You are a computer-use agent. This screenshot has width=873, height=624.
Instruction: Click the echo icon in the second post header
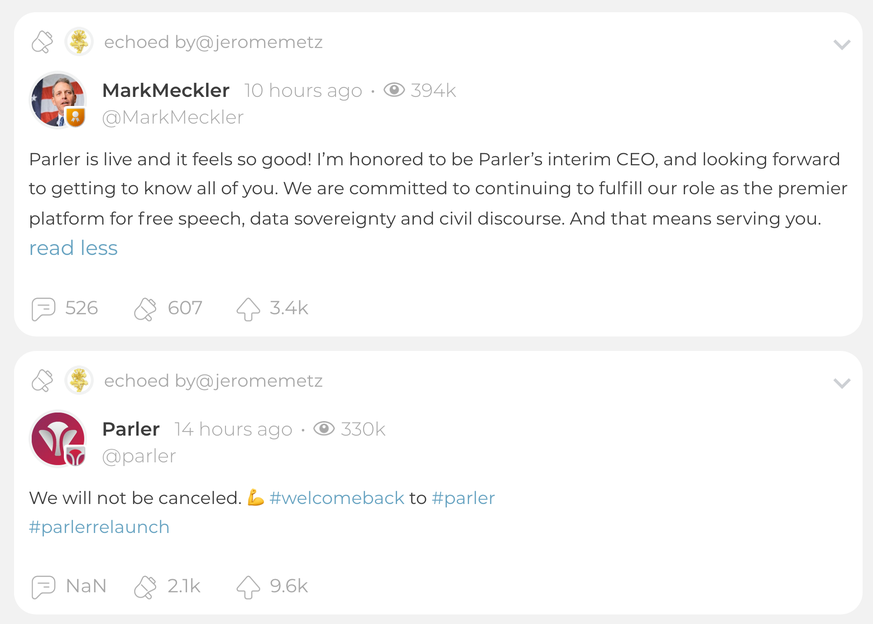point(42,381)
